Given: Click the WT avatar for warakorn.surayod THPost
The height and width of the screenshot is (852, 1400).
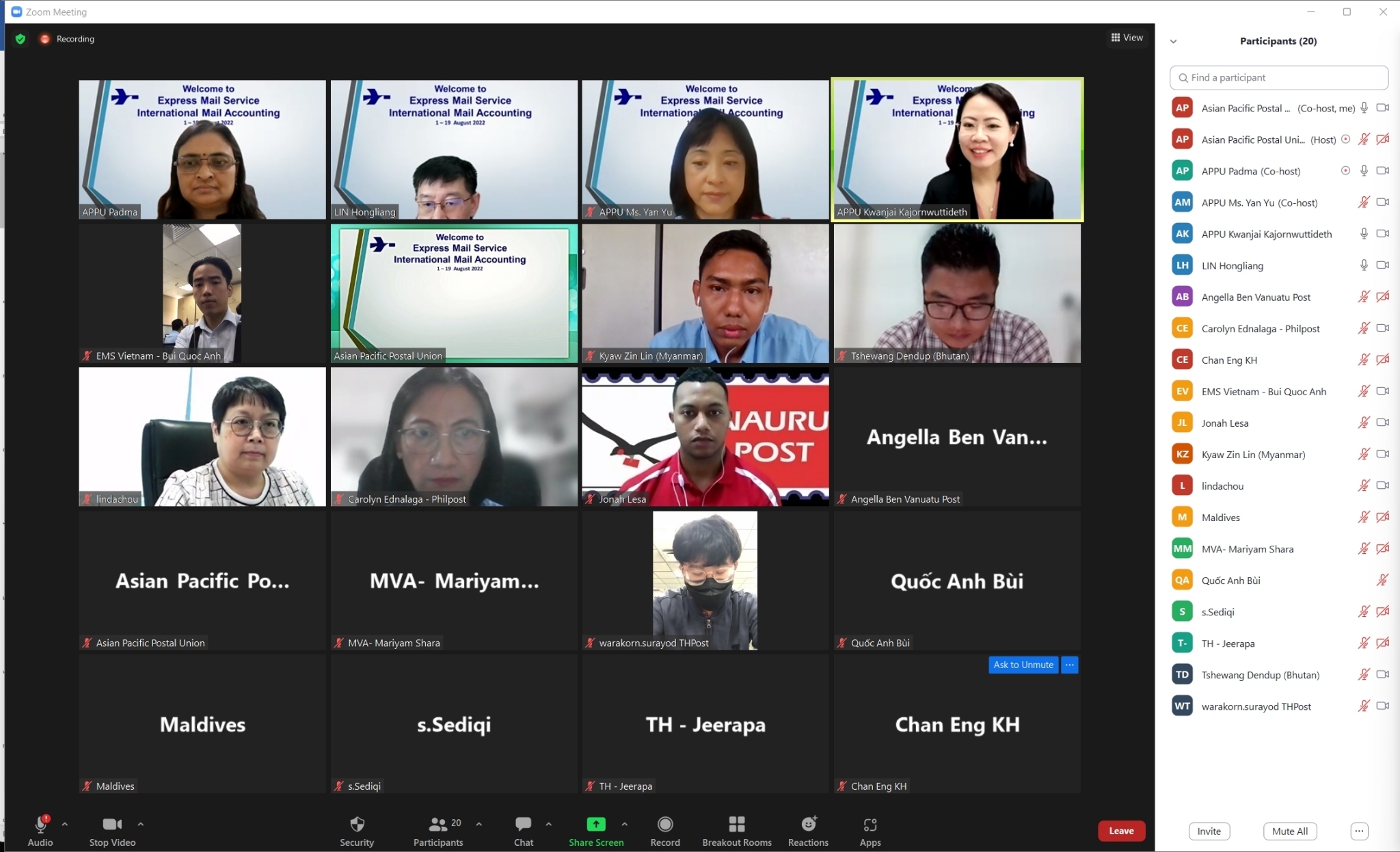Looking at the screenshot, I should click(x=1183, y=706).
